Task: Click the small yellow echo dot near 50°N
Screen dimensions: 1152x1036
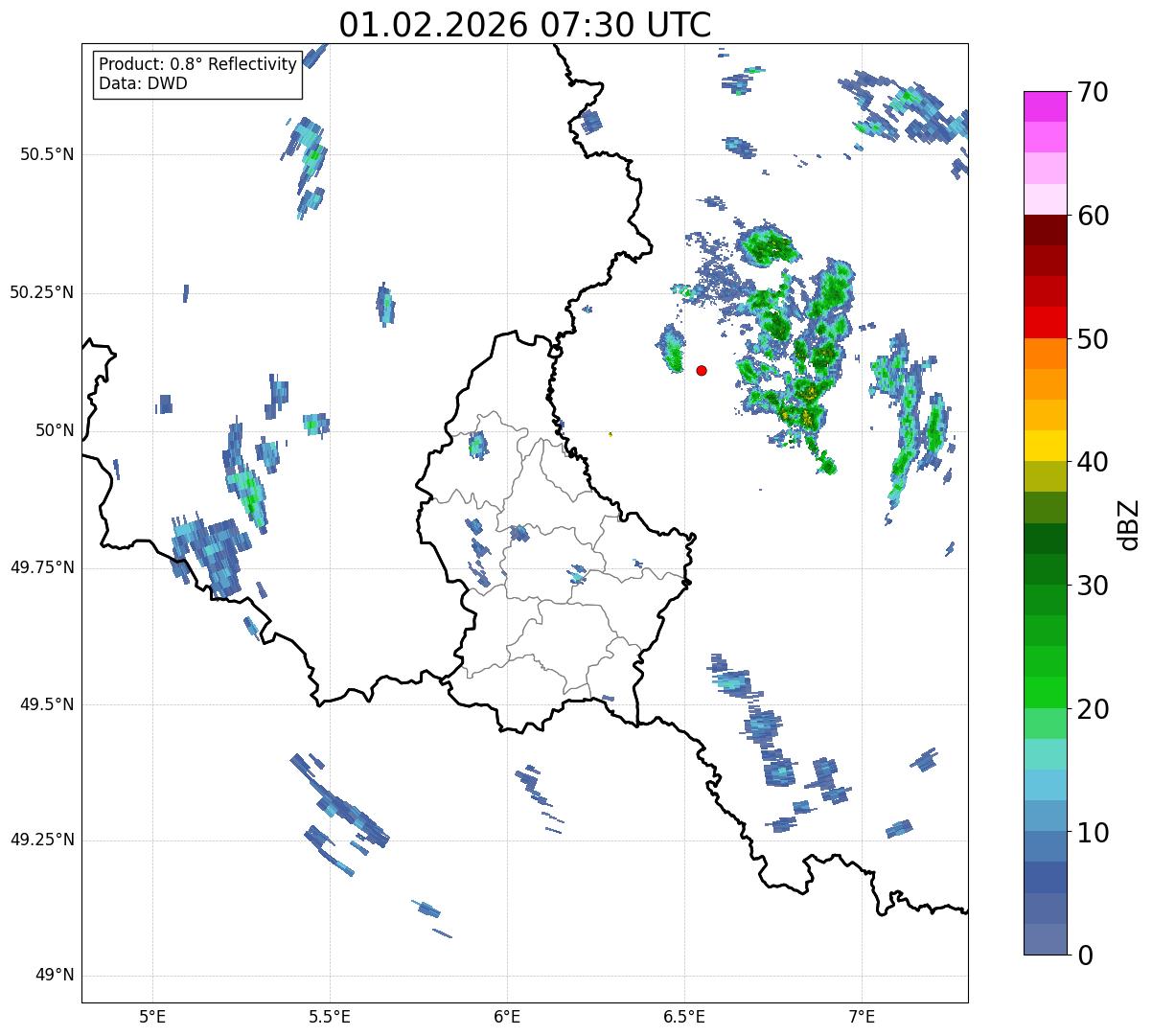Action: [611, 434]
